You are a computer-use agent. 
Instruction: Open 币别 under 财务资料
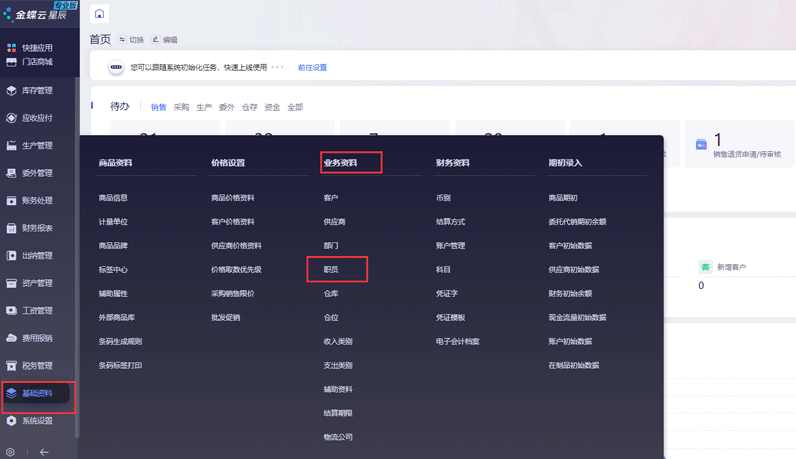pyautogui.click(x=443, y=198)
